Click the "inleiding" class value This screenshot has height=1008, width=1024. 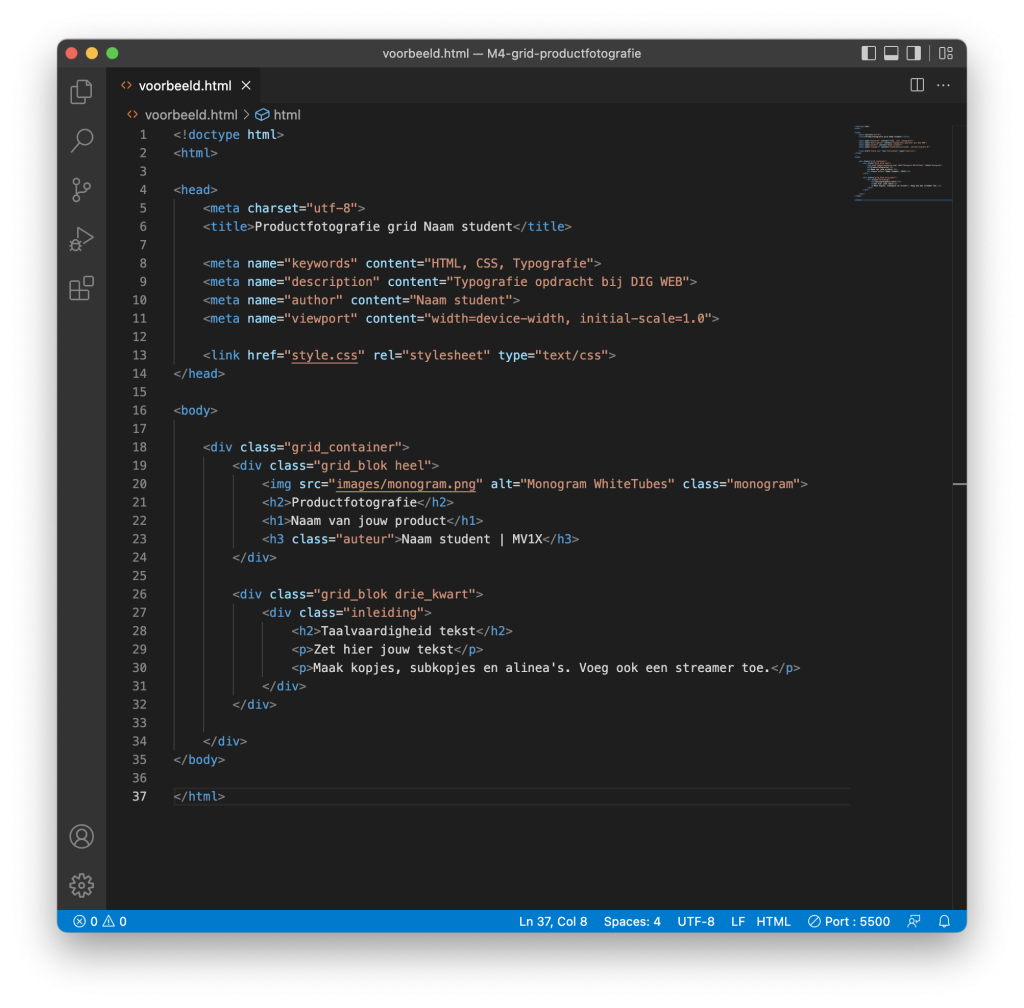click(383, 612)
